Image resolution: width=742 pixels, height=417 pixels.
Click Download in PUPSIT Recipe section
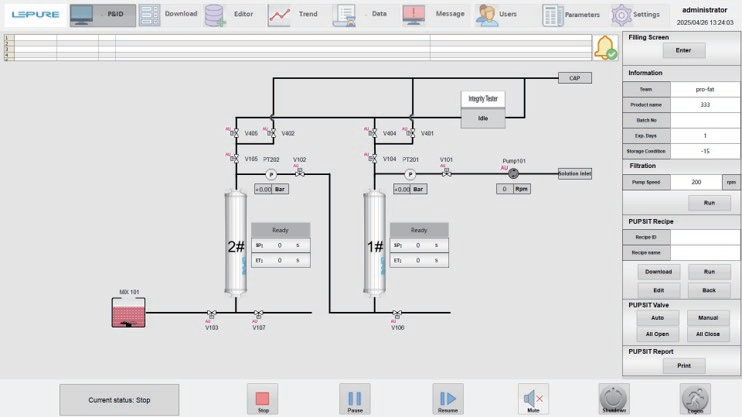(x=658, y=271)
